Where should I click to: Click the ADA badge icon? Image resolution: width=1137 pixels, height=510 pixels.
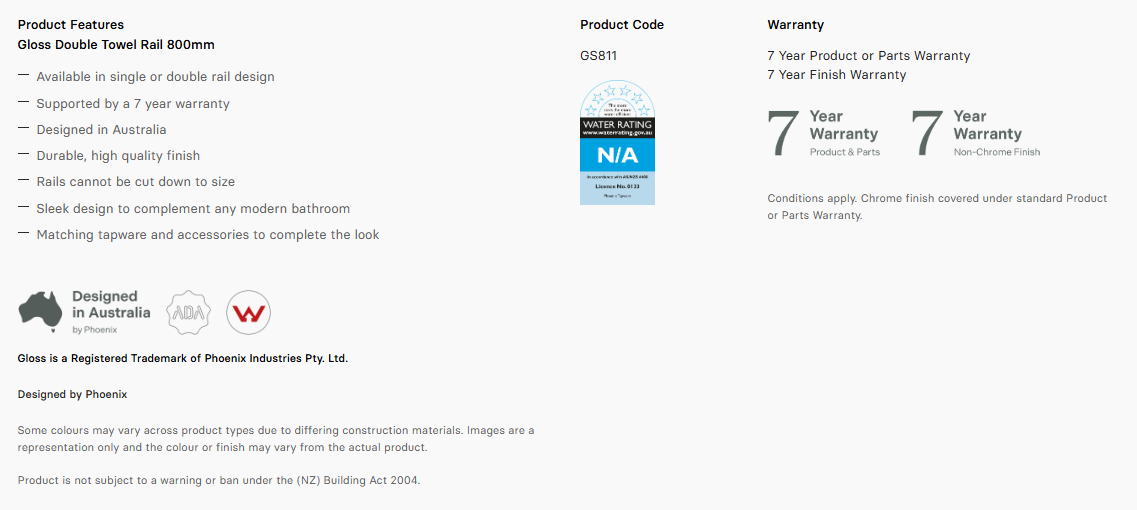(188, 312)
